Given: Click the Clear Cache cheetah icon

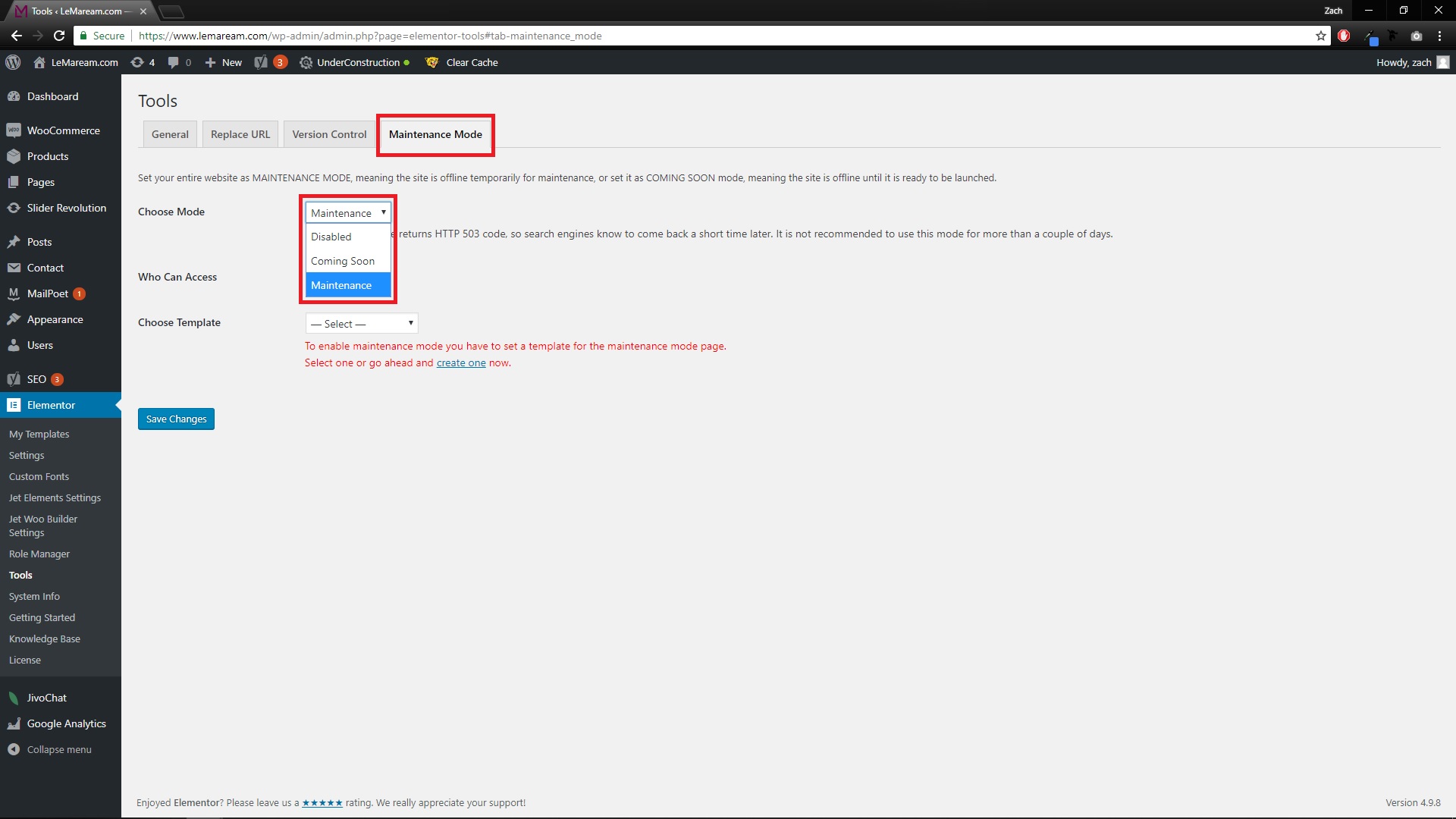Looking at the screenshot, I should [x=432, y=62].
